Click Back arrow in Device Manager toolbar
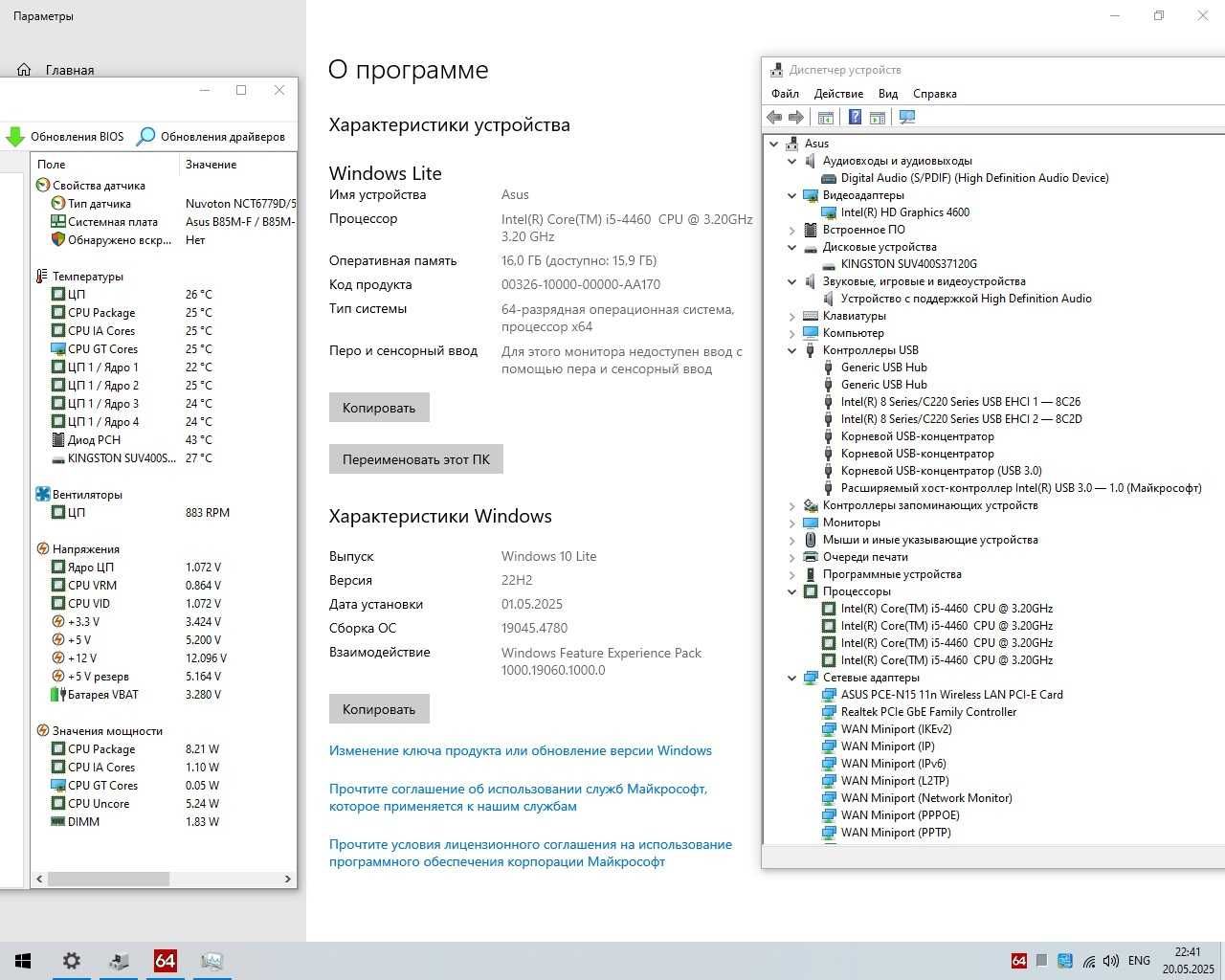Image resolution: width=1225 pixels, height=980 pixels. 774,117
